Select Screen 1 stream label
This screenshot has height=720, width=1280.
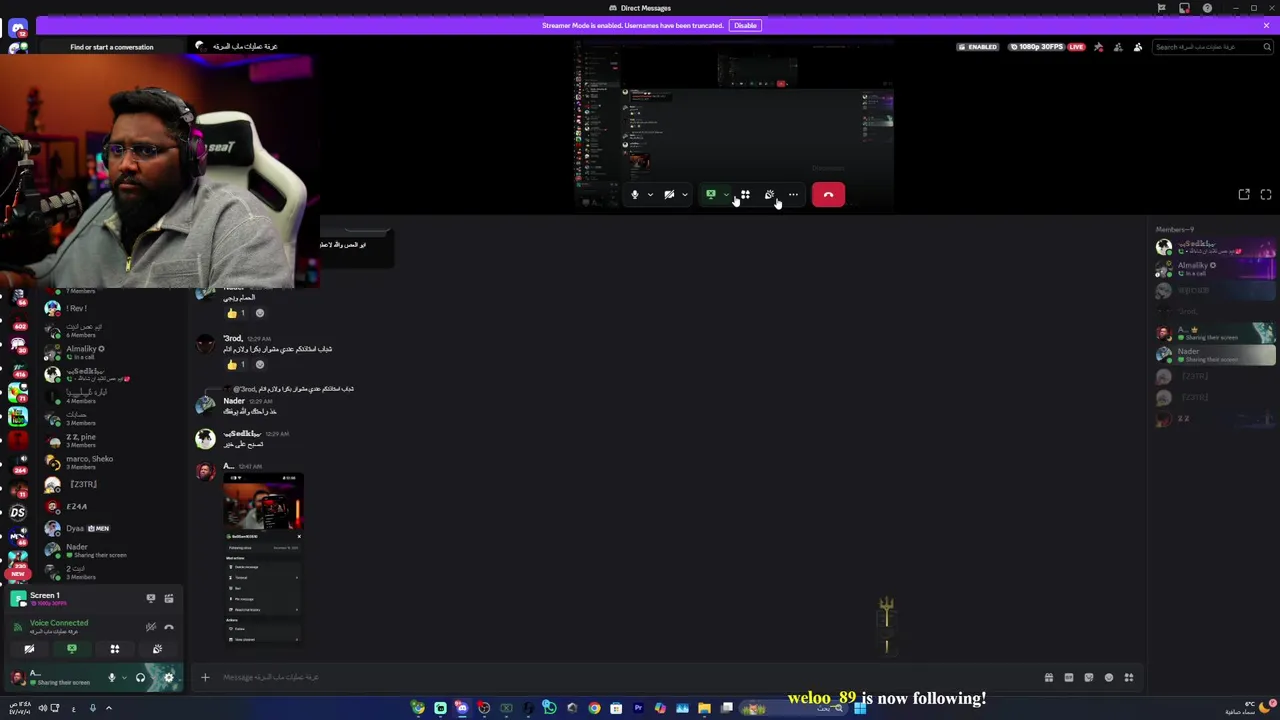click(x=44, y=595)
